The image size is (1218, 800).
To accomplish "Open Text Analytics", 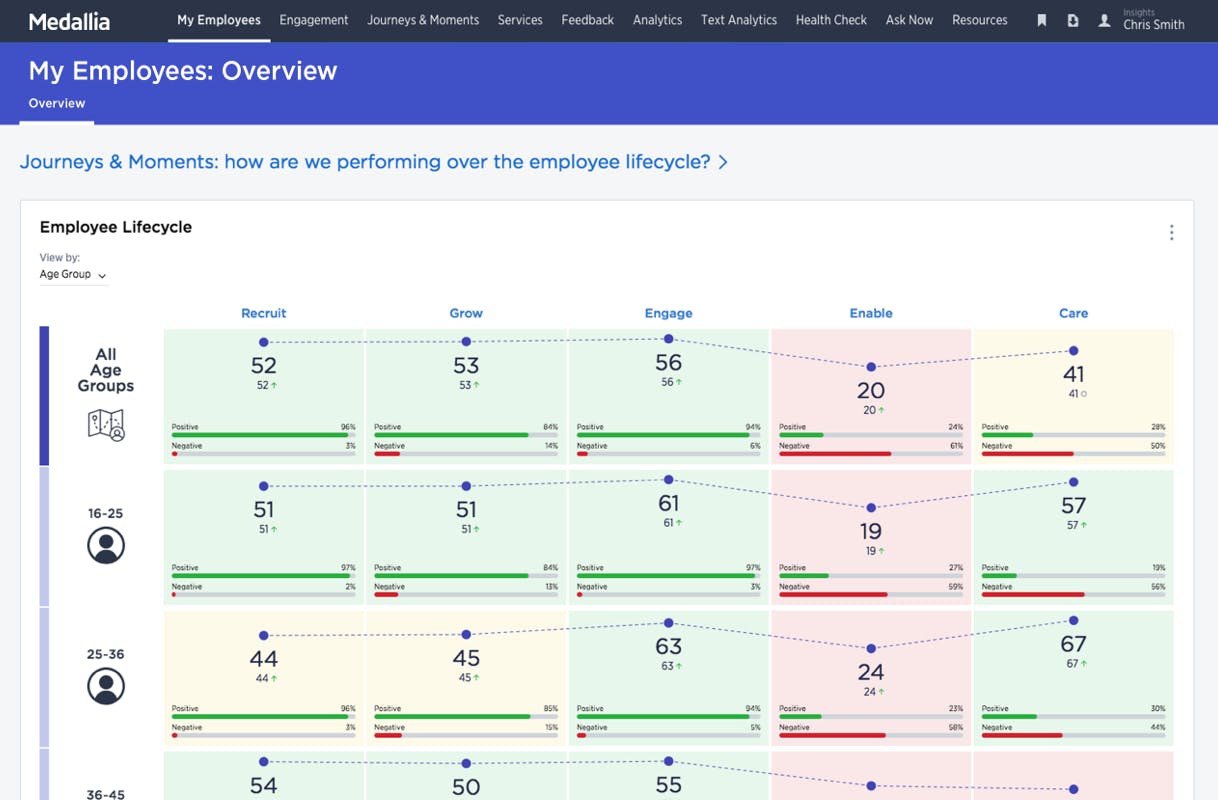I will point(739,20).
